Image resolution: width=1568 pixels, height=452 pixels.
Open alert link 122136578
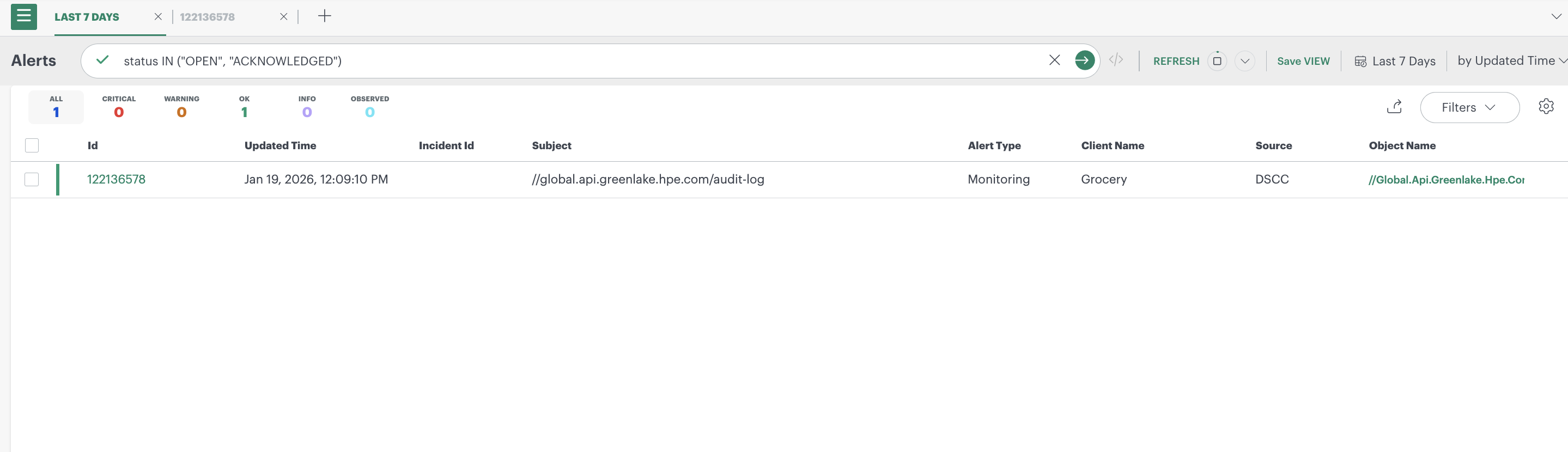116,179
